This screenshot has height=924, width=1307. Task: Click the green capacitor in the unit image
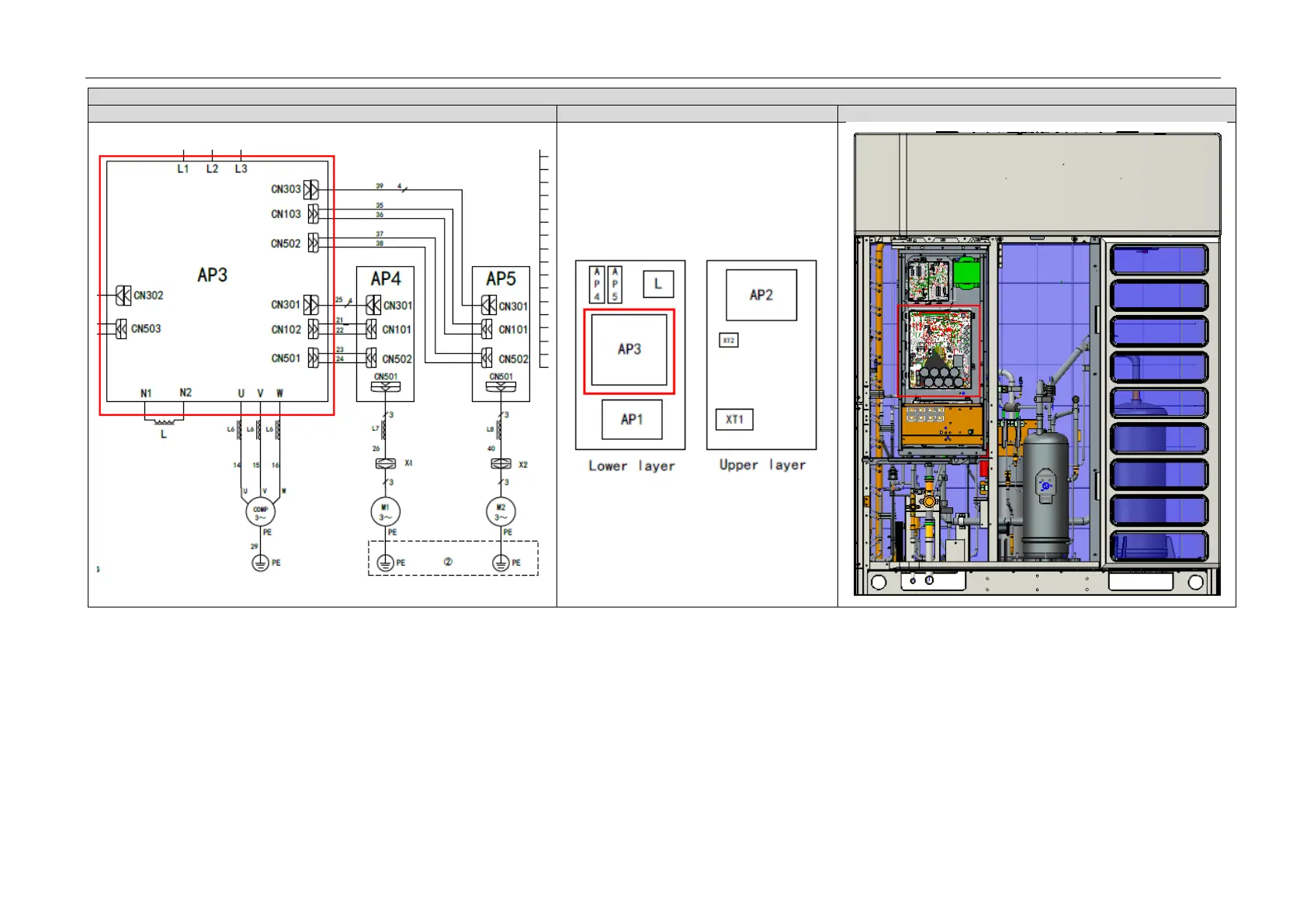[966, 273]
